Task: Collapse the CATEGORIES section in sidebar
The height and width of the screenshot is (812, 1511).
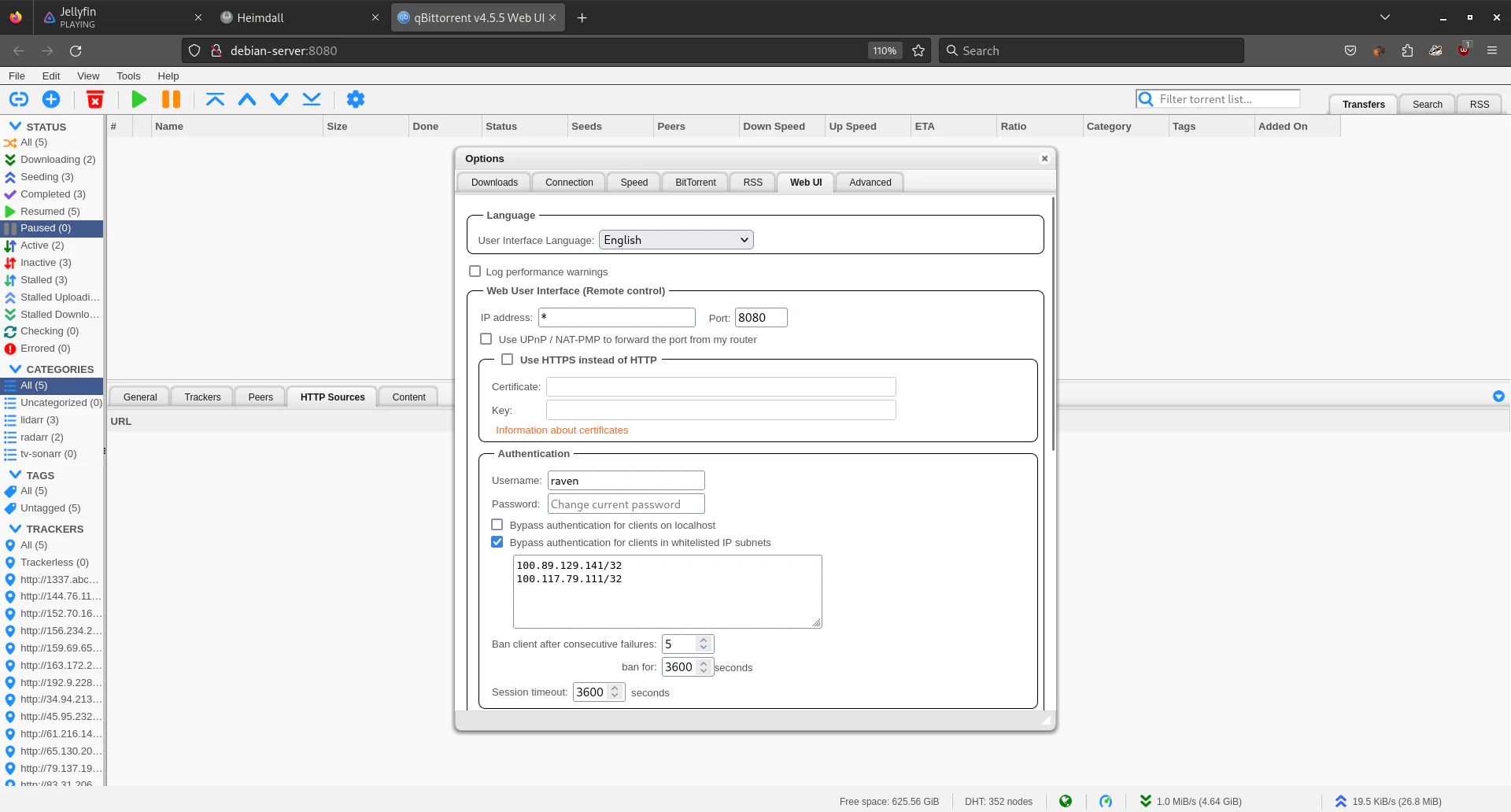Action: click(x=15, y=368)
